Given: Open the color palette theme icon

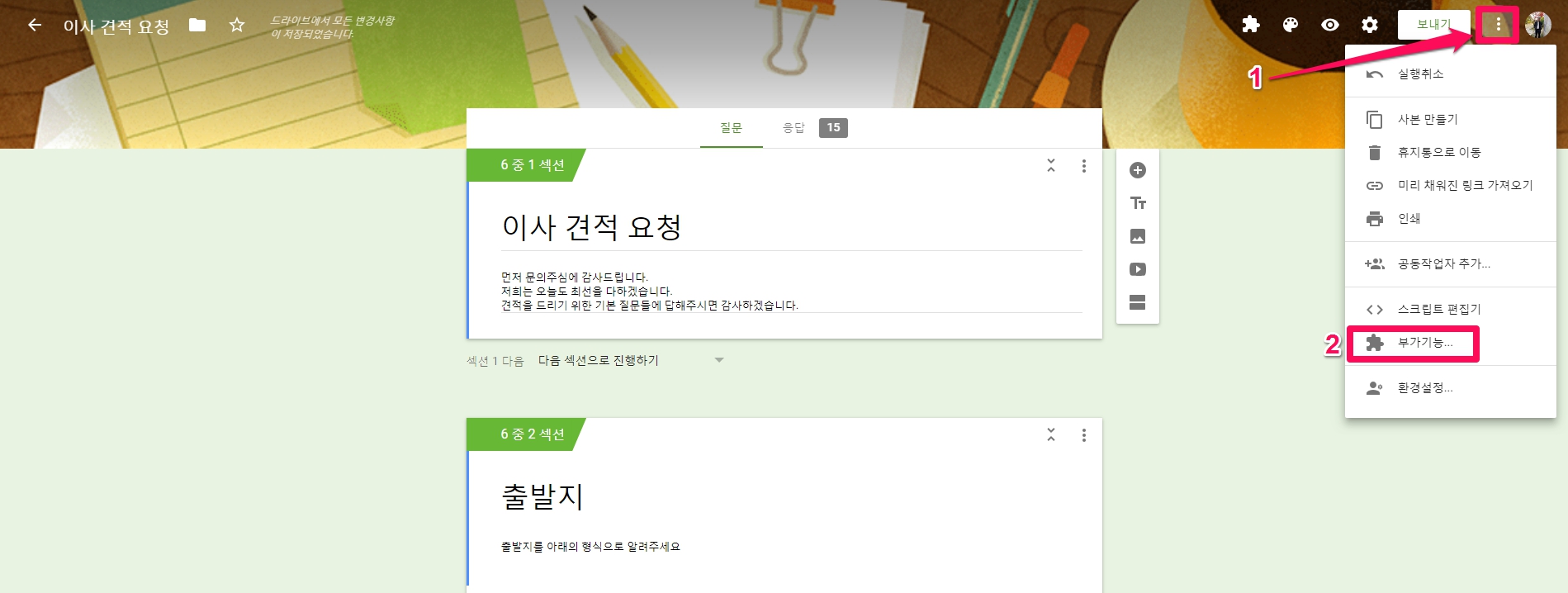Looking at the screenshot, I should click(x=1291, y=25).
